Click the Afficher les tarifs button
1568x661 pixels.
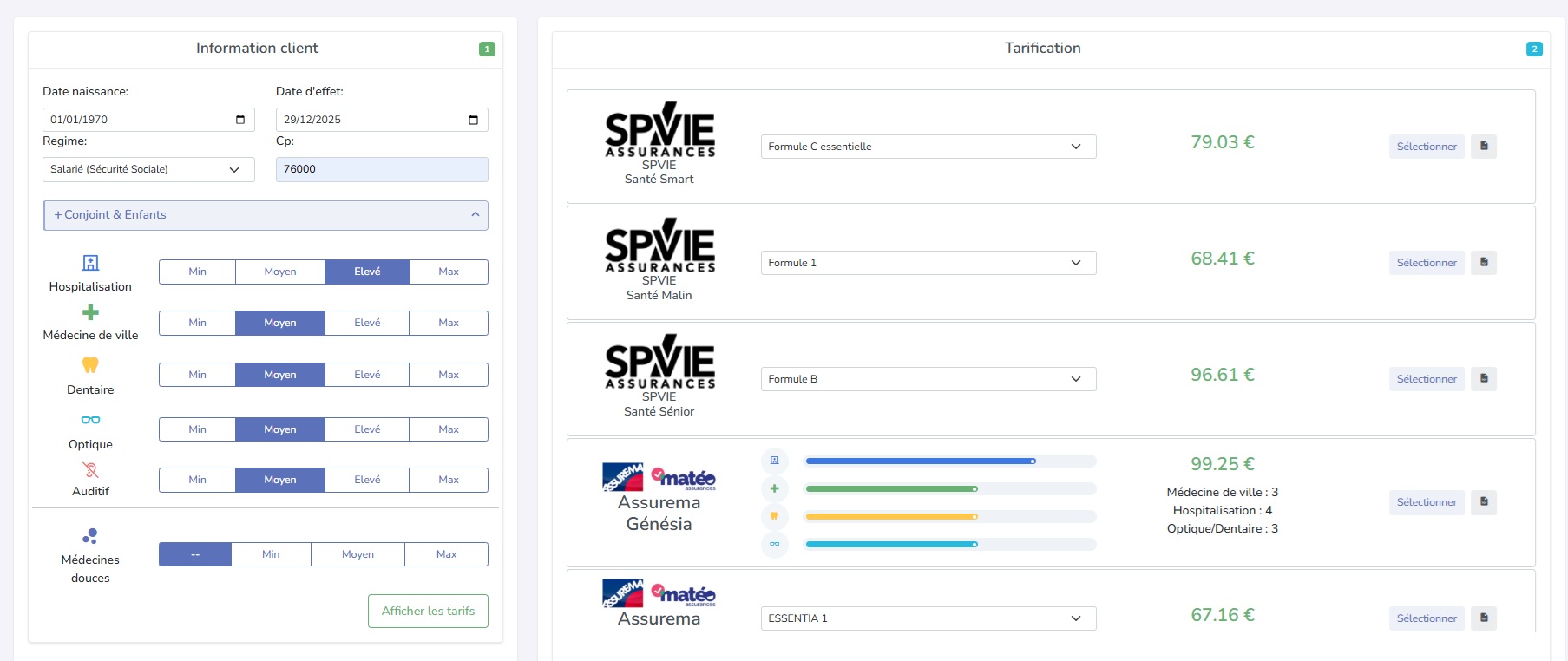click(x=428, y=611)
